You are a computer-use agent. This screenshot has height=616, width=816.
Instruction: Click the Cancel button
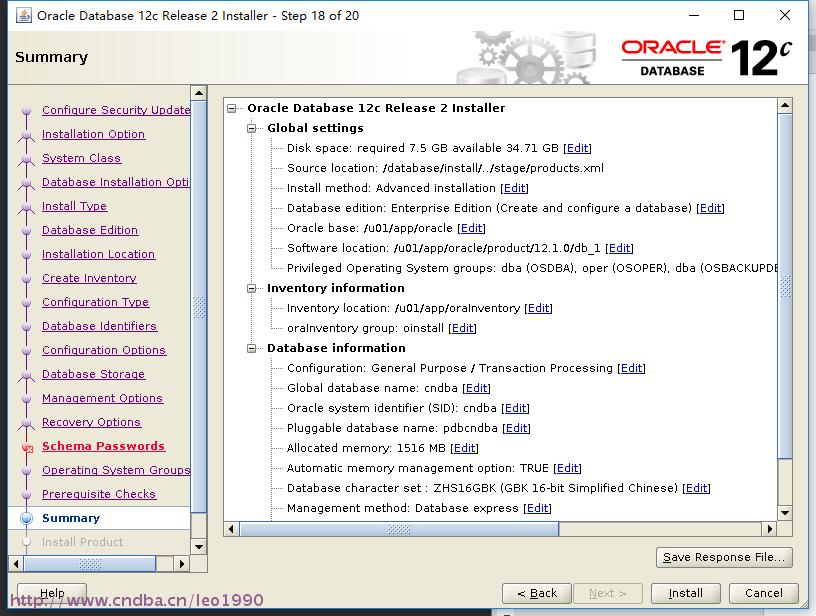(763, 593)
